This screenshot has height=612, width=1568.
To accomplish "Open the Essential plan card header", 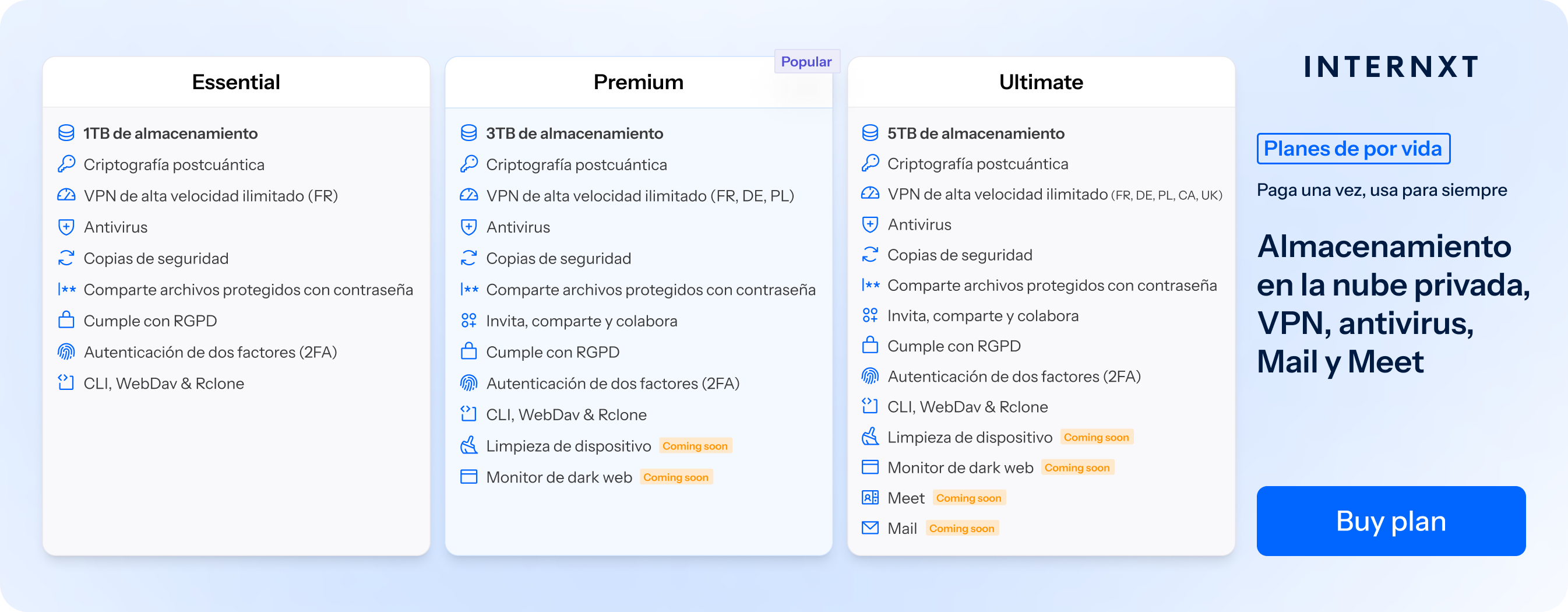I will tap(235, 82).
